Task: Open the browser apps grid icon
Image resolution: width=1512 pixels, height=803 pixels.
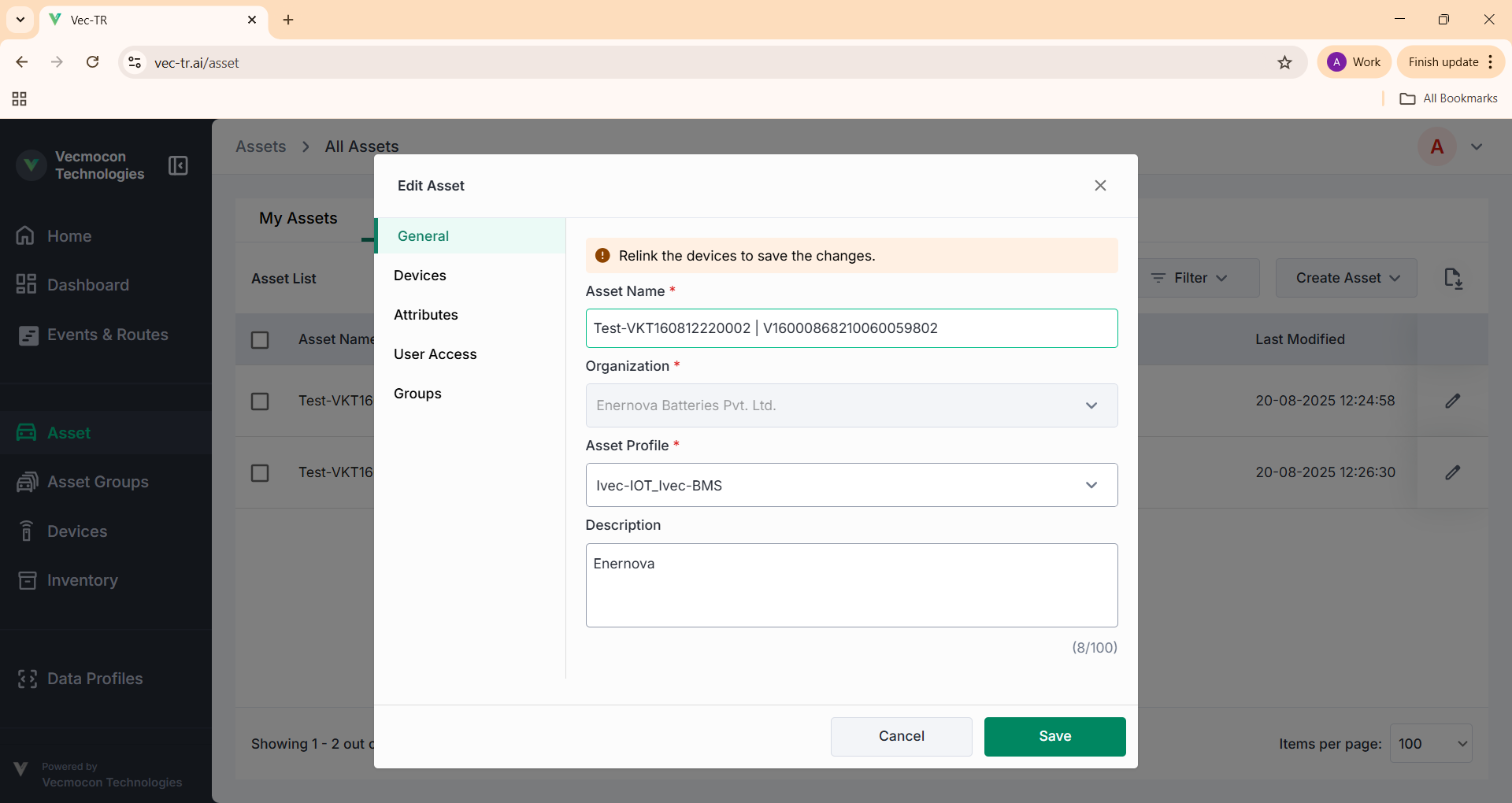Action: pos(20,98)
